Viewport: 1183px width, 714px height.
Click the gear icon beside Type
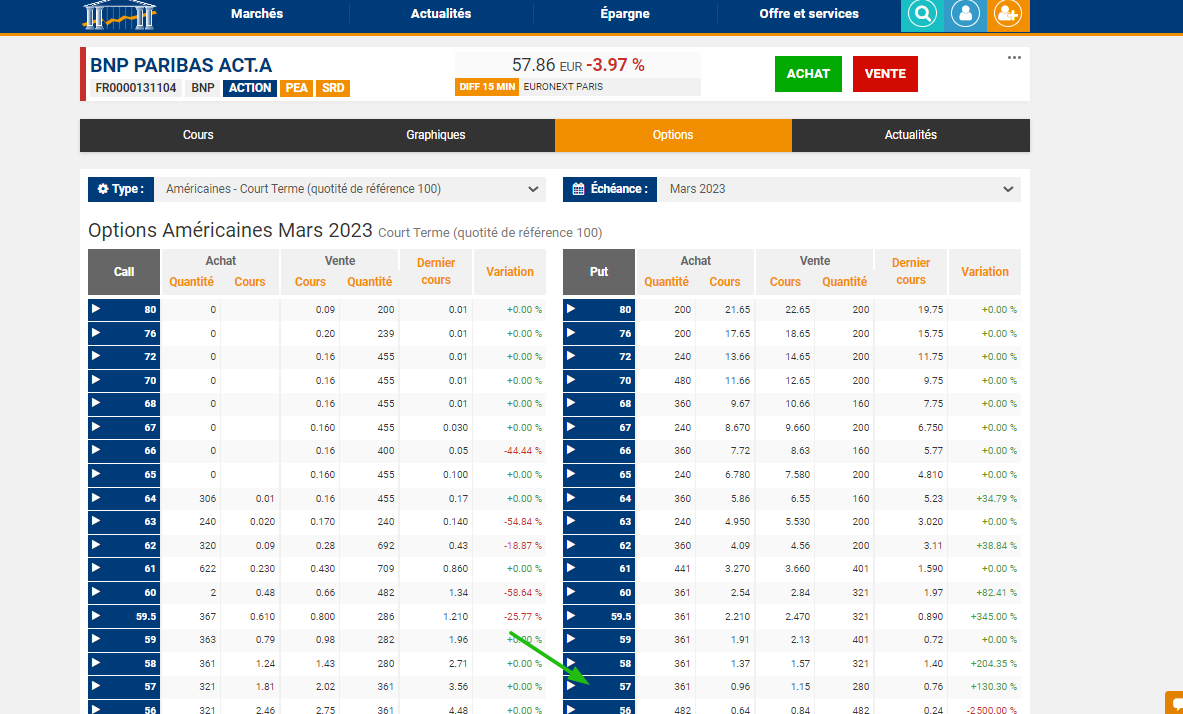tap(103, 189)
